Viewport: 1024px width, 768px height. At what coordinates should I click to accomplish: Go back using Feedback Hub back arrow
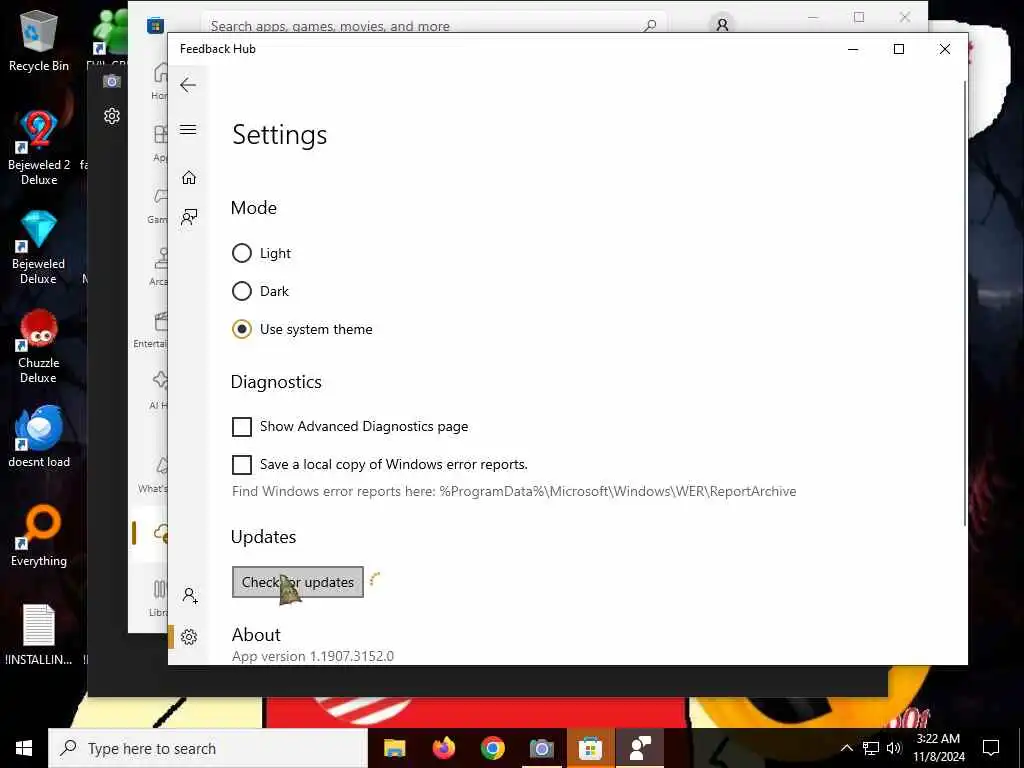point(188,85)
